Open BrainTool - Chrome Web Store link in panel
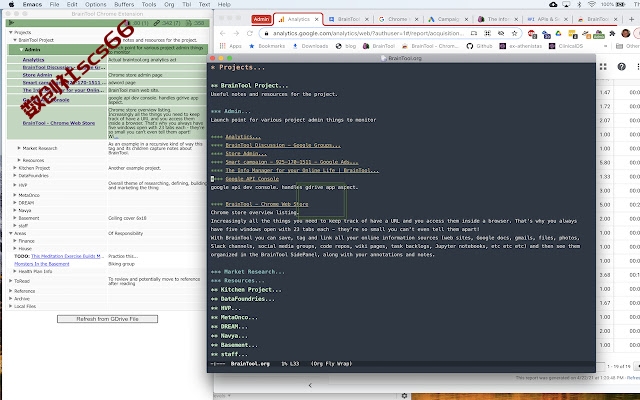Image resolution: width=640 pixels, height=400 pixels. click(x=59, y=123)
